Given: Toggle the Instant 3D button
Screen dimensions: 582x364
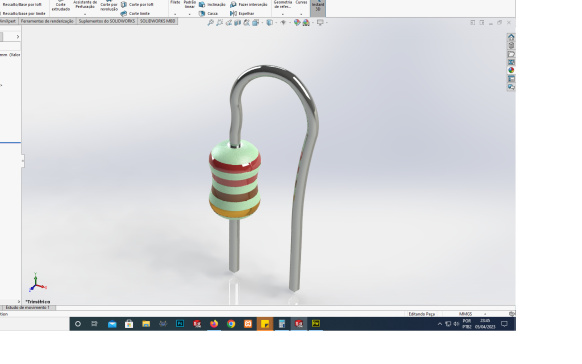Looking at the screenshot, I should click(x=318, y=7).
